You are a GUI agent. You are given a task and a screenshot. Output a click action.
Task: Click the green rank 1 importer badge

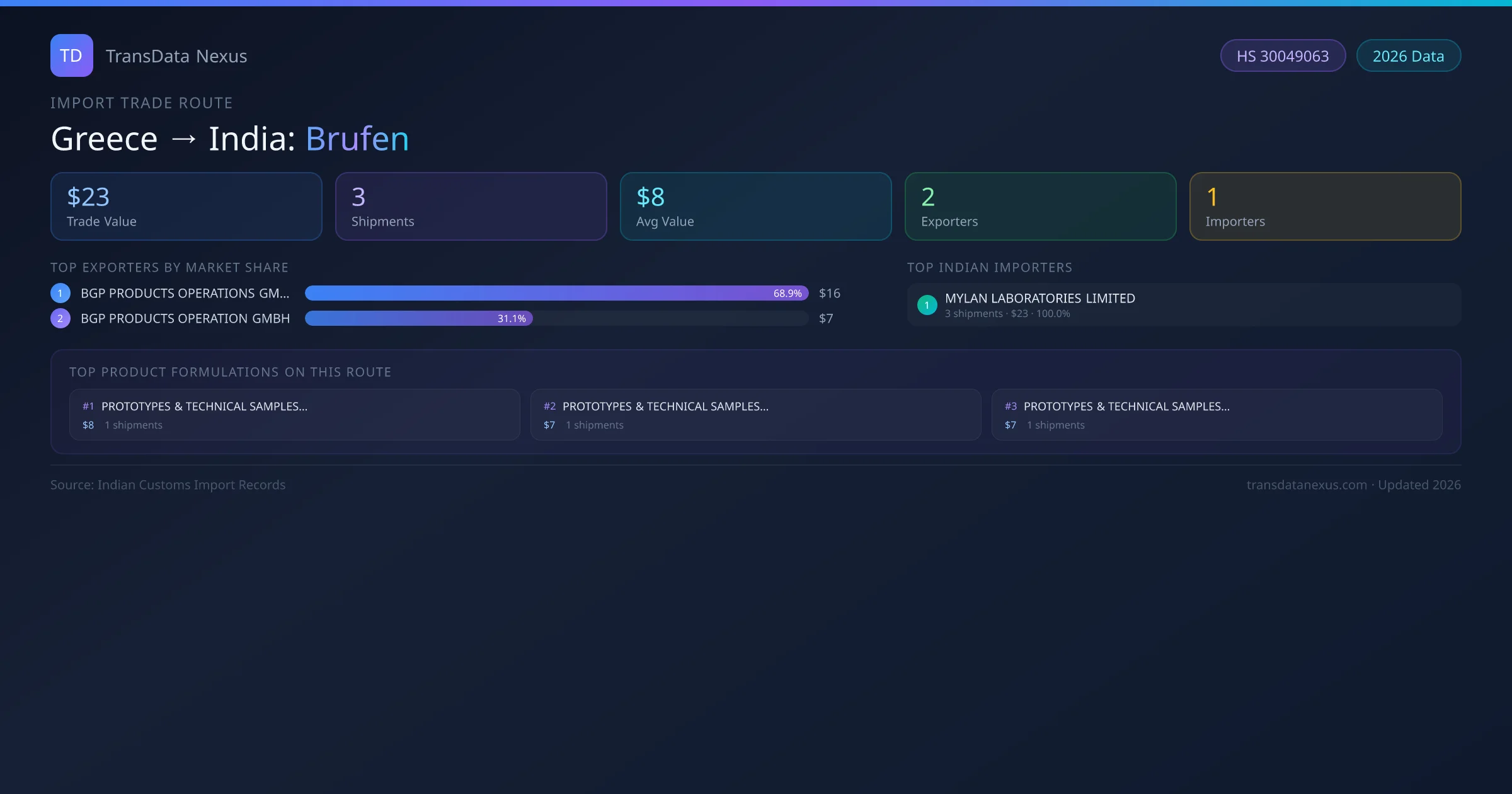927,305
